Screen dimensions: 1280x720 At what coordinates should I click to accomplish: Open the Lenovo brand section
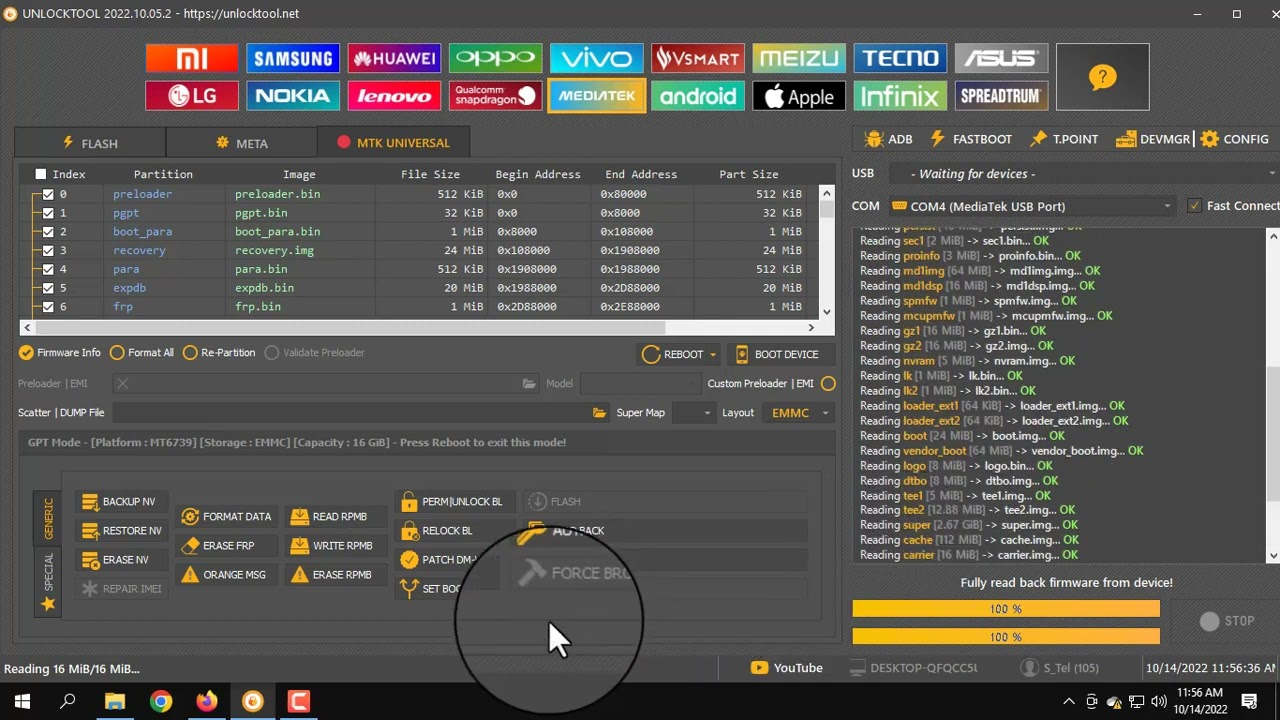tap(394, 96)
